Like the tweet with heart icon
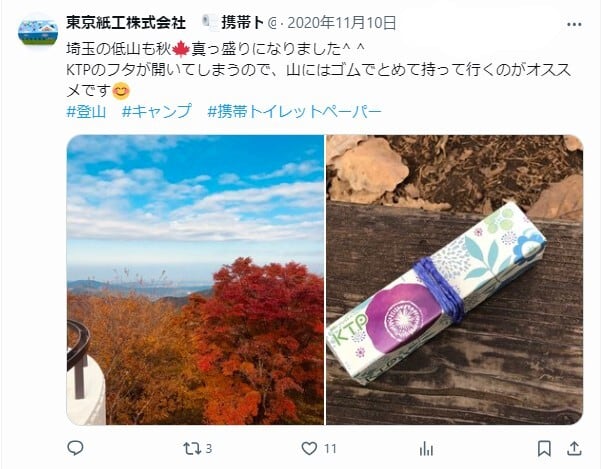602x469 pixels. pyautogui.click(x=309, y=448)
